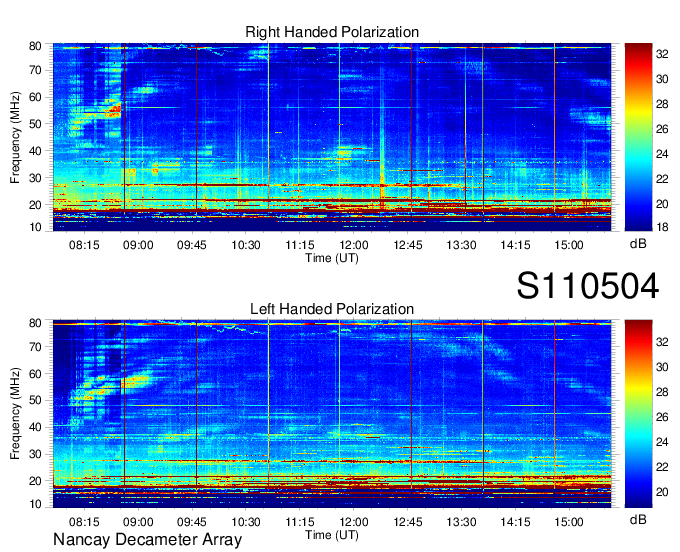
Task: Click 10 frequency tick of Left Handed plot
Action: 35,504
